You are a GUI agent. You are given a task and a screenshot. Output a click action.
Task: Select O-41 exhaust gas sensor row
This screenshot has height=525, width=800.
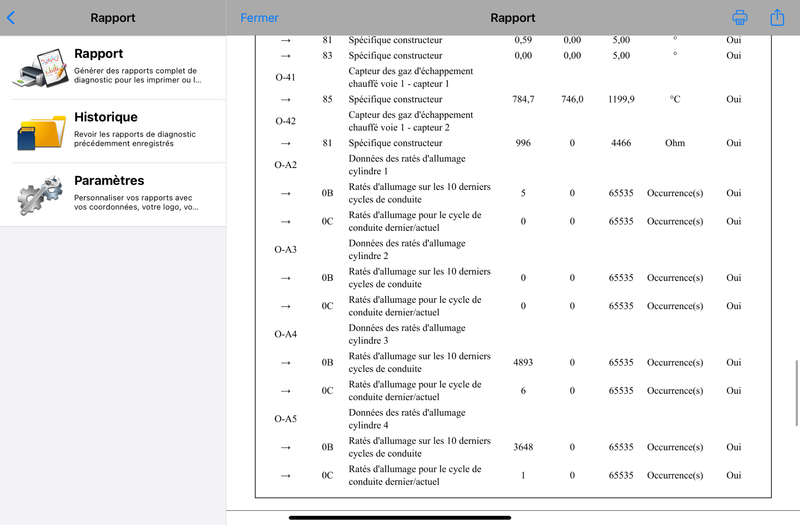click(x=513, y=78)
